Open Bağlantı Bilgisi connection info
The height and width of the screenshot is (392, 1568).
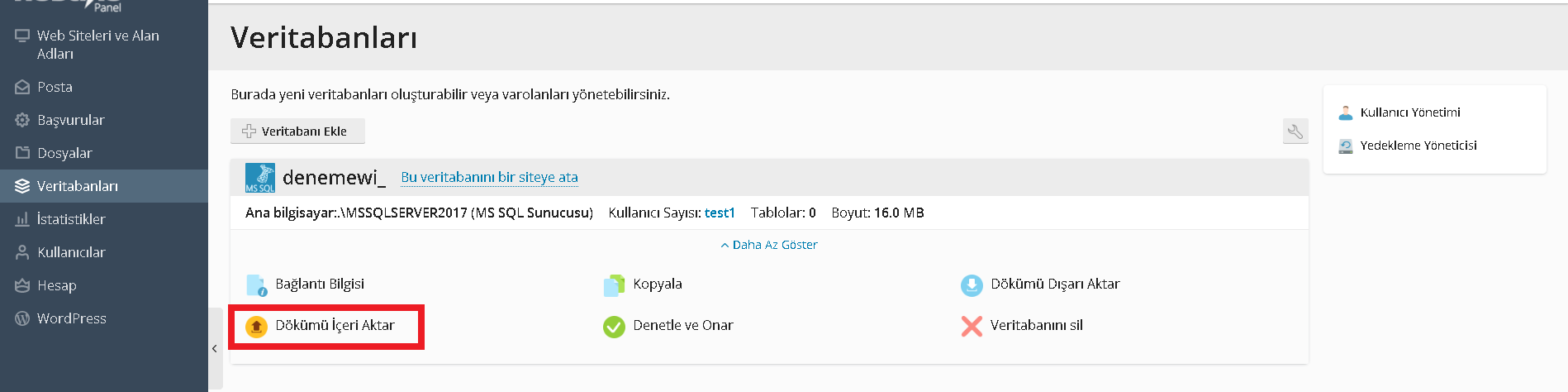pos(319,284)
